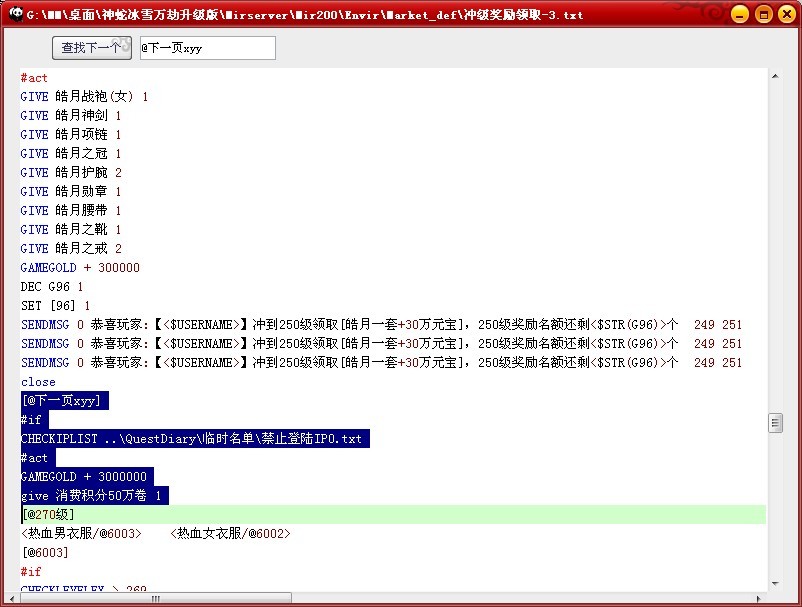This screenshot has height=607, width=802.
Task: Click the SET [96] 1 line
Action: [55, 306]
